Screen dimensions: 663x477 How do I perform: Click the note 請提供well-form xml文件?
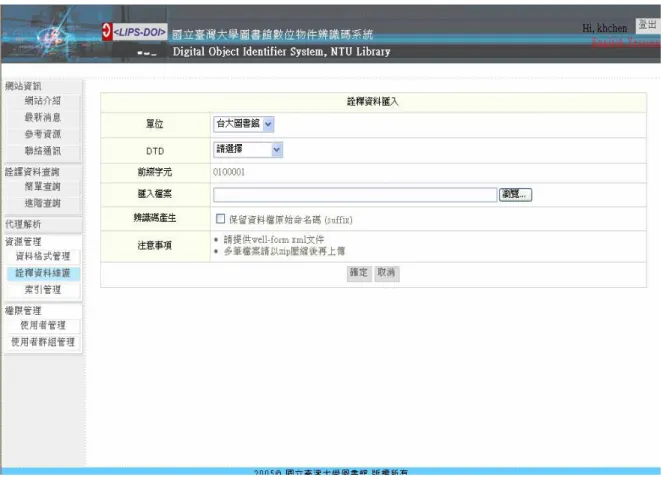coord(274,240)
